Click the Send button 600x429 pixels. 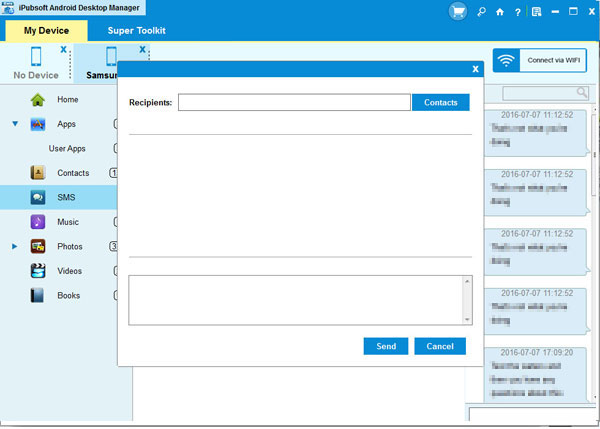(x=386, y=346)
